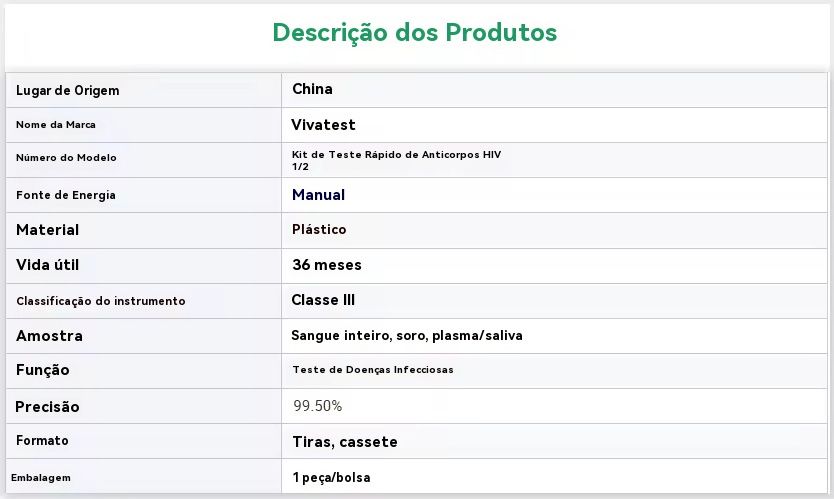Select the 'Lugar de Origem' label cell
This screenshot has width=834, height=499.
click(x=68, y=91)
